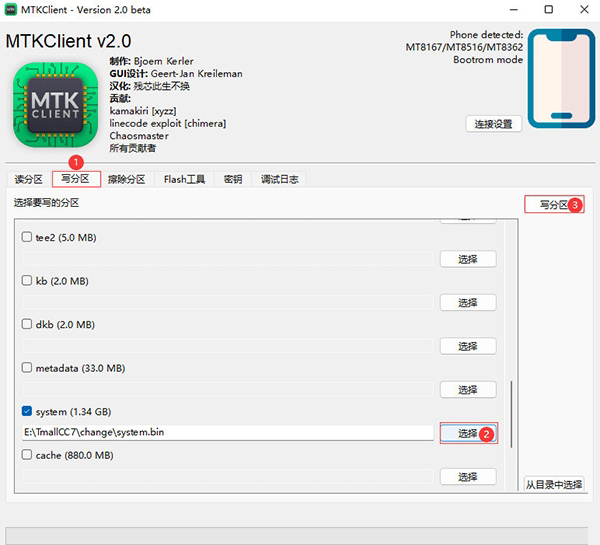
Task: Open the 调试日志 tab
Action: click(279, 179)
